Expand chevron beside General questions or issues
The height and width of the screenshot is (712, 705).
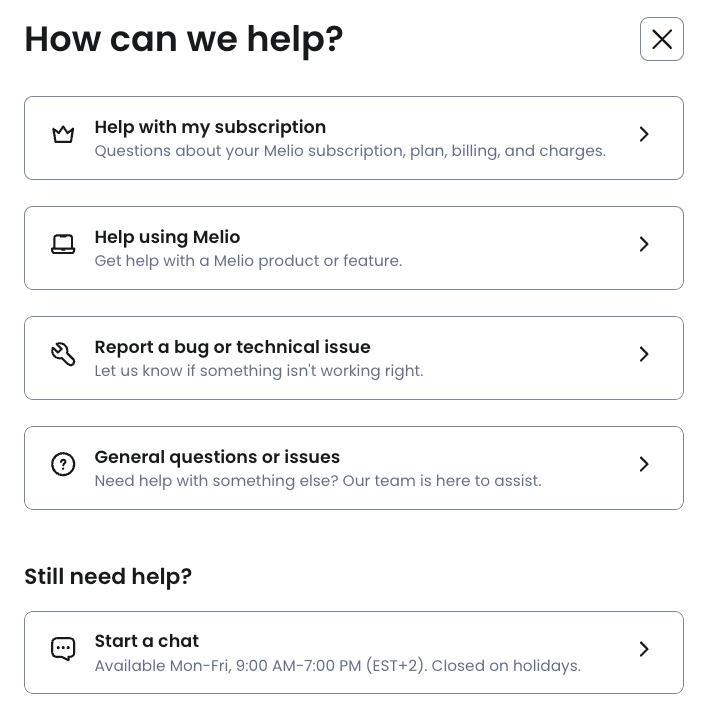644,464
